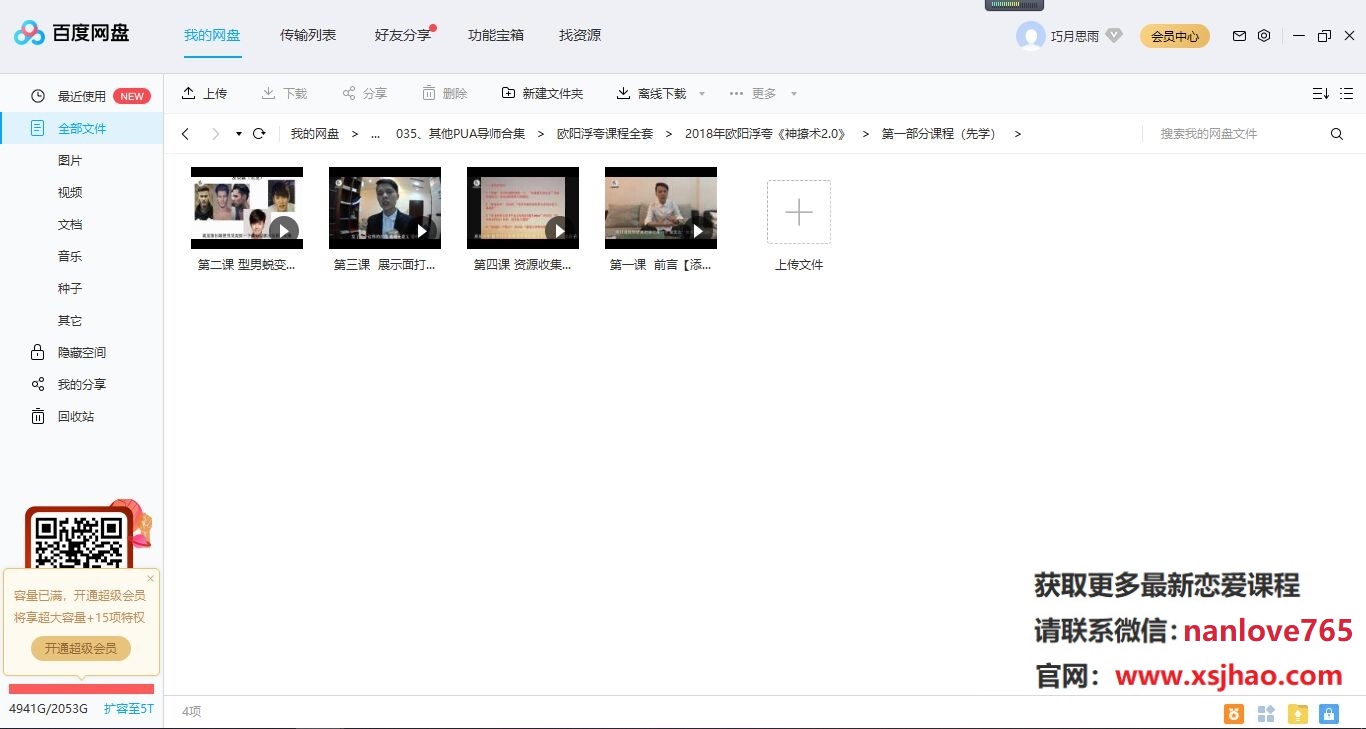This screenshot has width=1366, height=729.
Task: Click 扩容至5T link
Action: tap(129, 709)
